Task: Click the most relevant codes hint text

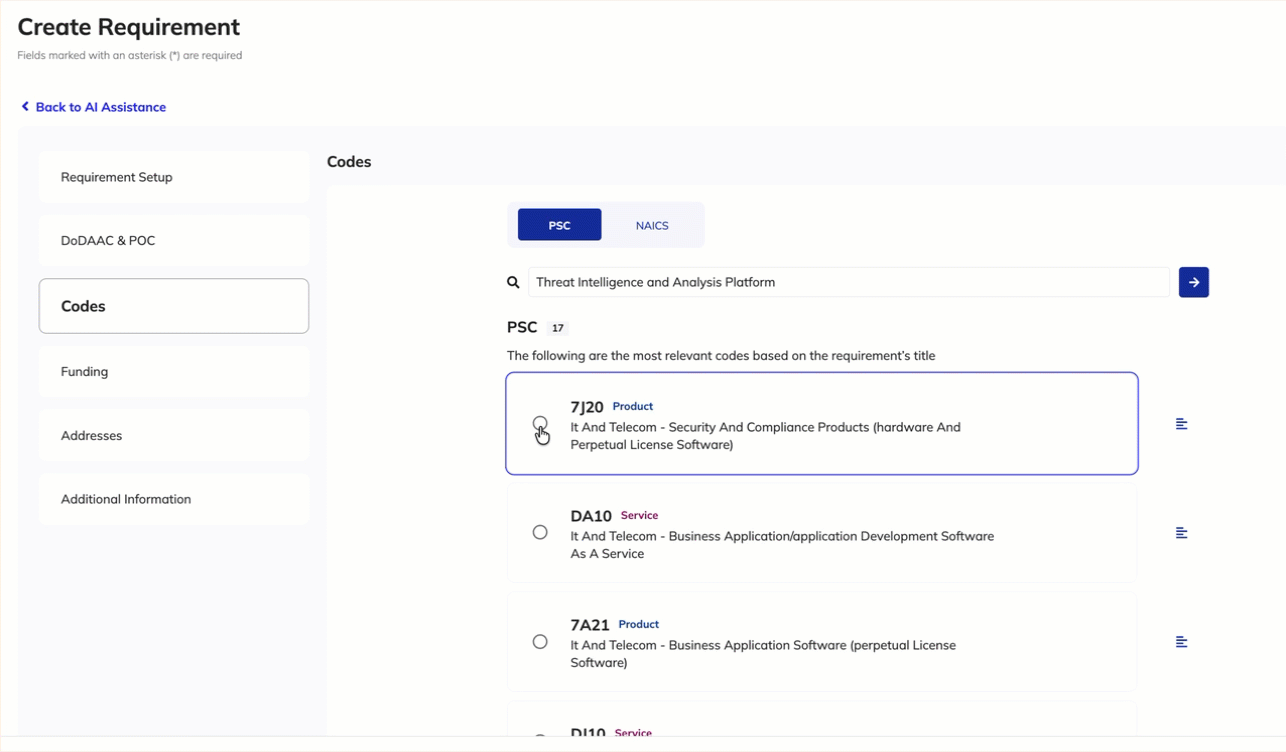Action: point(721,355)
